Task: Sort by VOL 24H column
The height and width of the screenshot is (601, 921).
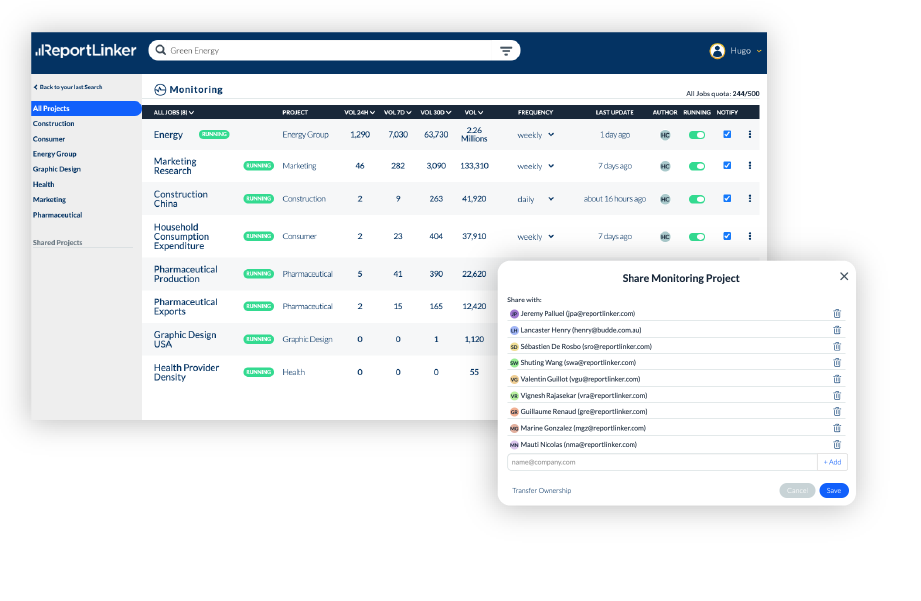Action: coord(359,112)
